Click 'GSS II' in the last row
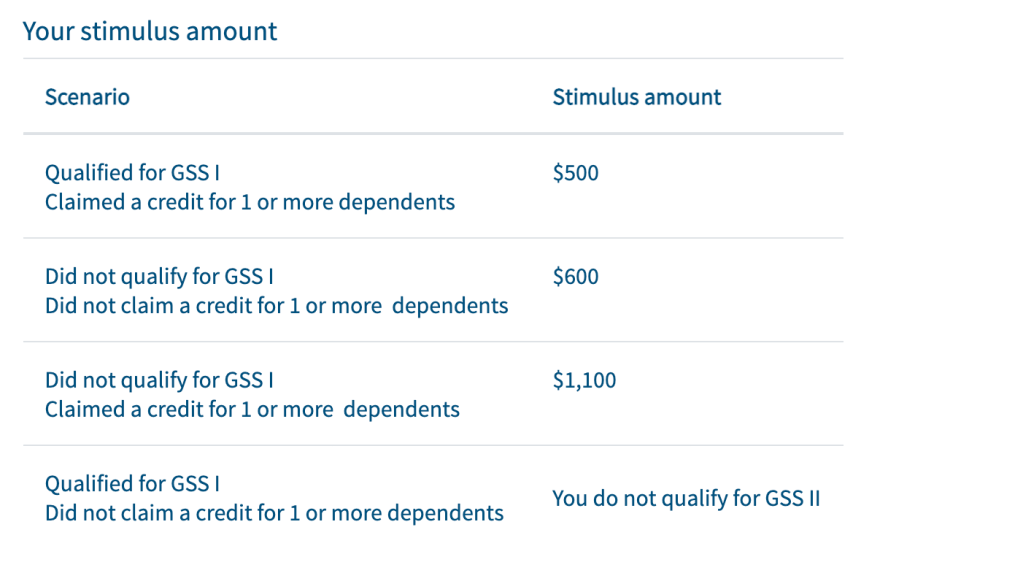 pos(793,498)
